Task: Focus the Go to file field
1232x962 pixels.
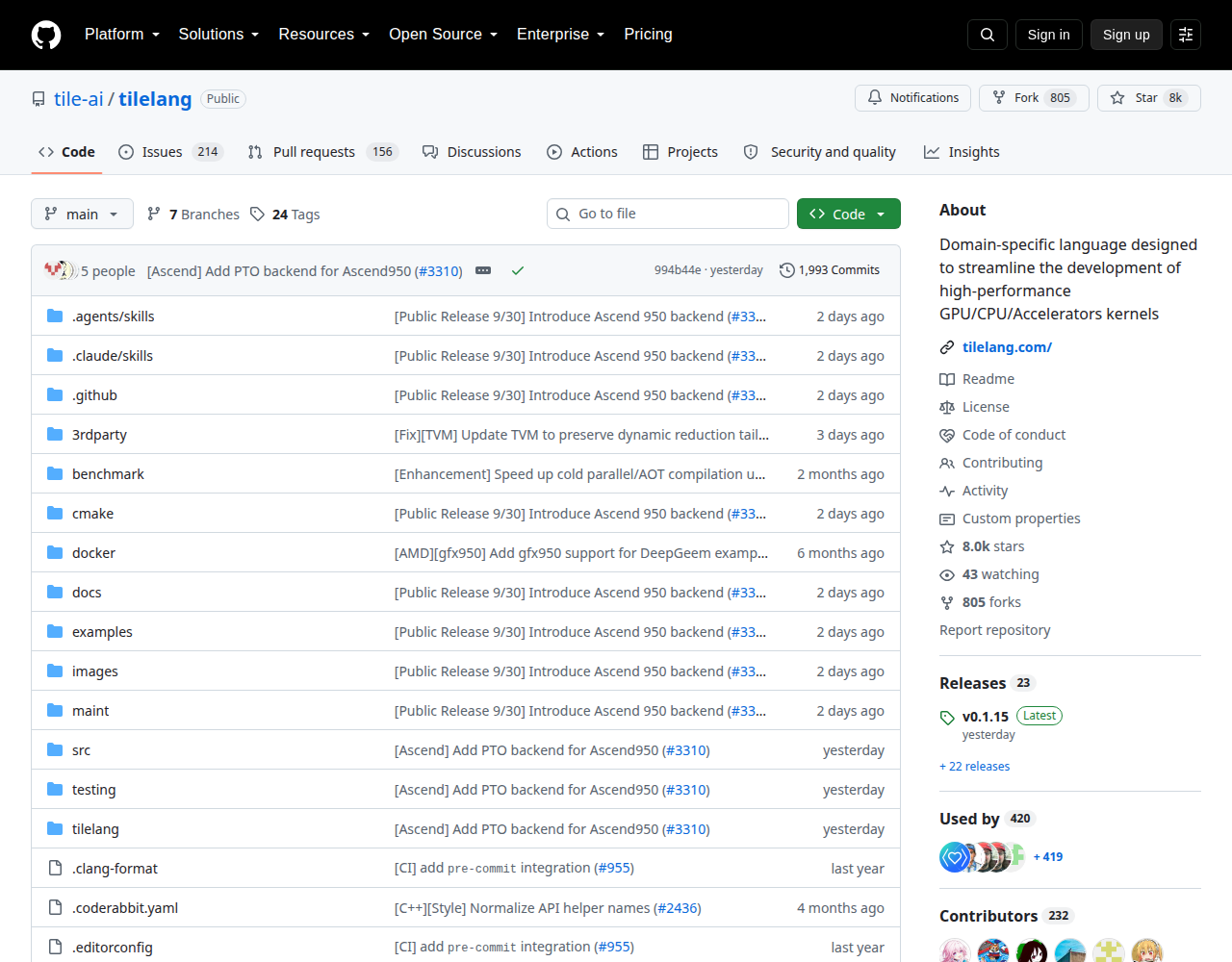Action: pyautogui.click(x=668, y=214)
